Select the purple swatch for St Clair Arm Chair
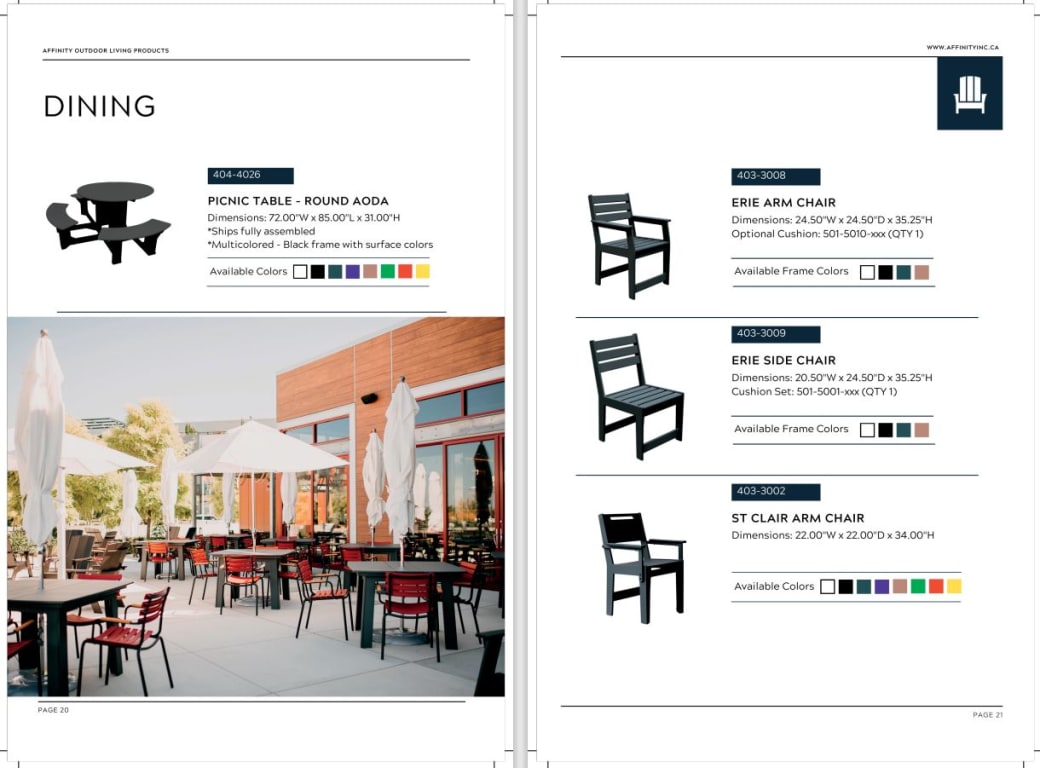Image resolution: width=1040 pixels, height=768 pixels. click(881, 586)
